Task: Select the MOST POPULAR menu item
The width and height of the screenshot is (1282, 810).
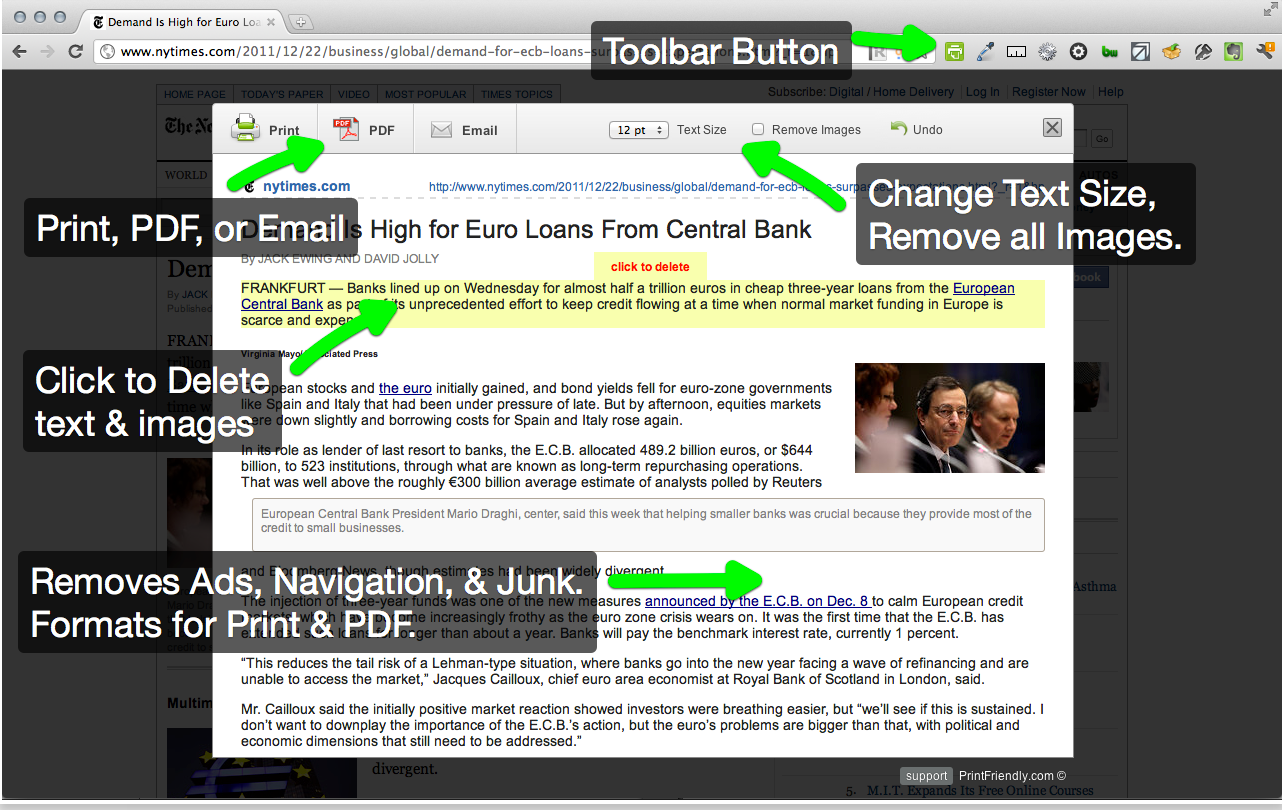Action: pyautogui.click(x=425, y=93)
